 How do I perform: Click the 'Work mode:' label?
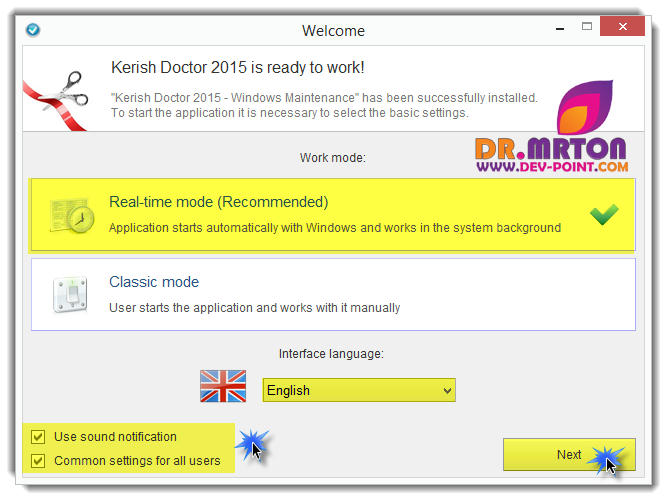[x=333, y=158]
